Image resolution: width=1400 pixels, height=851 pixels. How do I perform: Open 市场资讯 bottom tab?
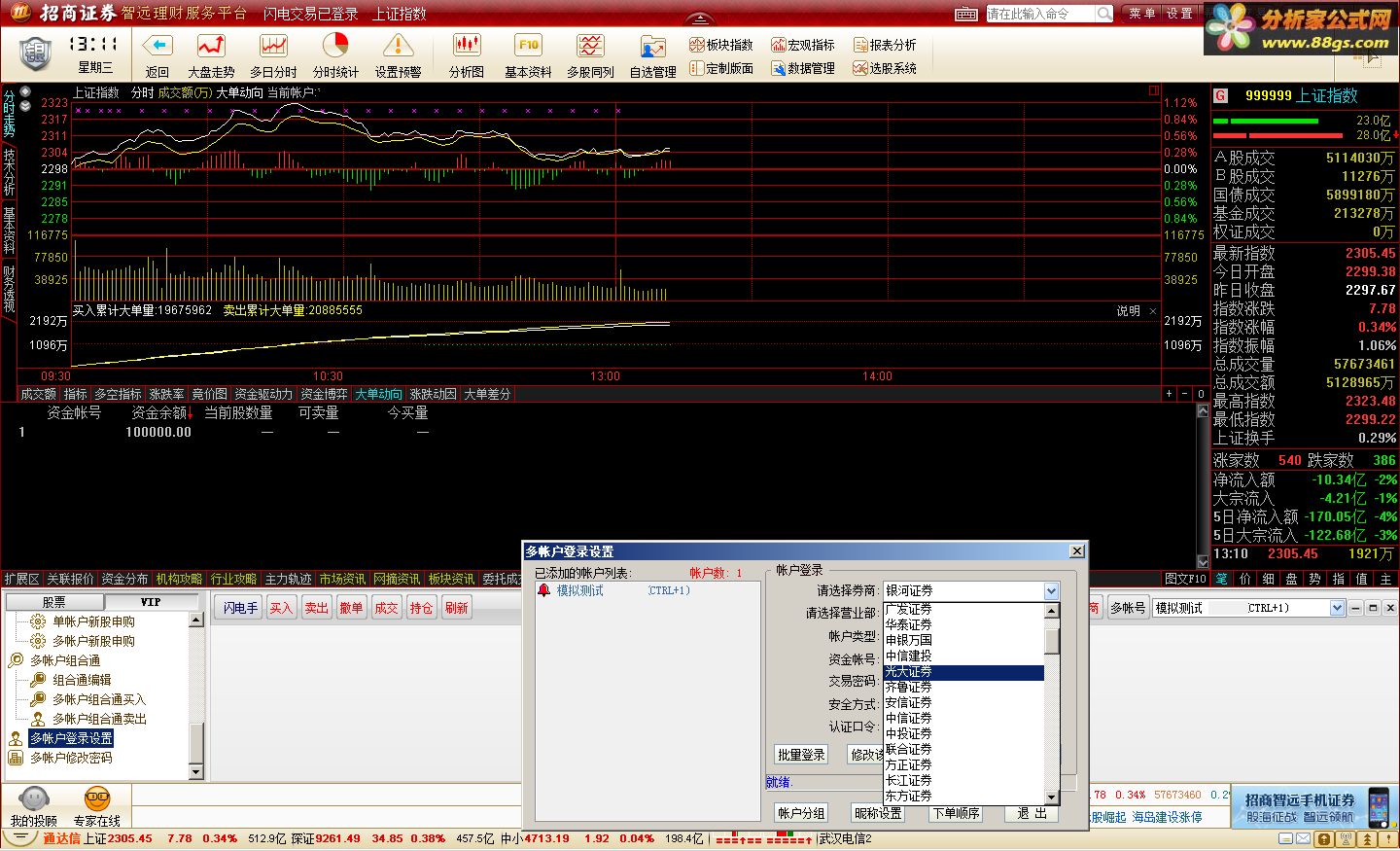[x=342, y=579]
